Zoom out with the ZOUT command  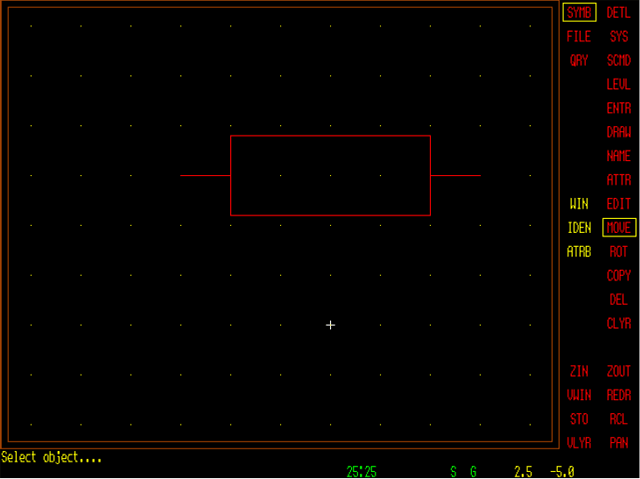[x=619, y=371]
